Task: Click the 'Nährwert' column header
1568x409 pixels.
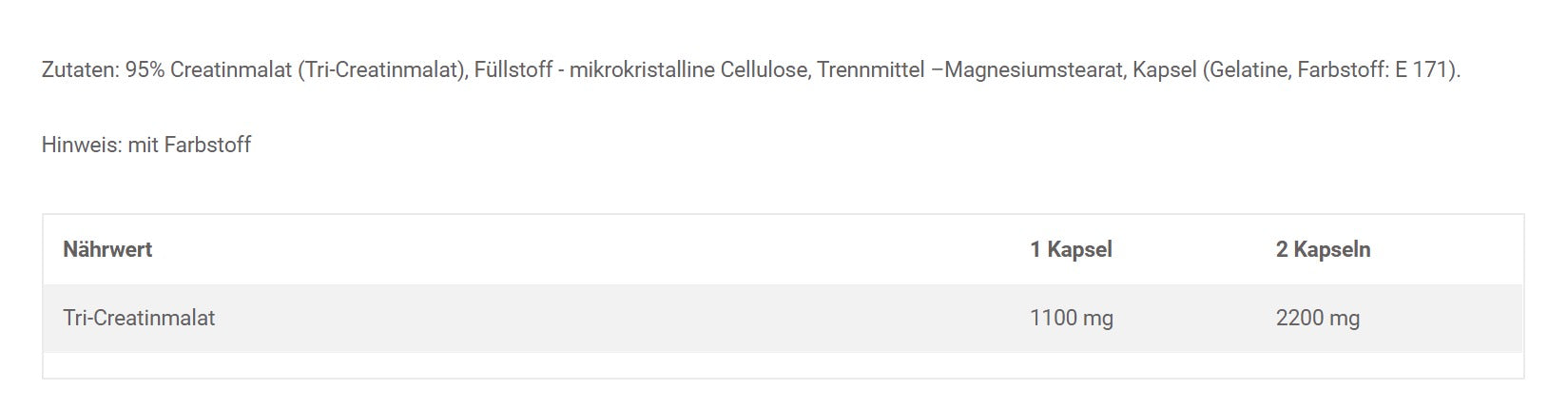Action: (107, 250)
